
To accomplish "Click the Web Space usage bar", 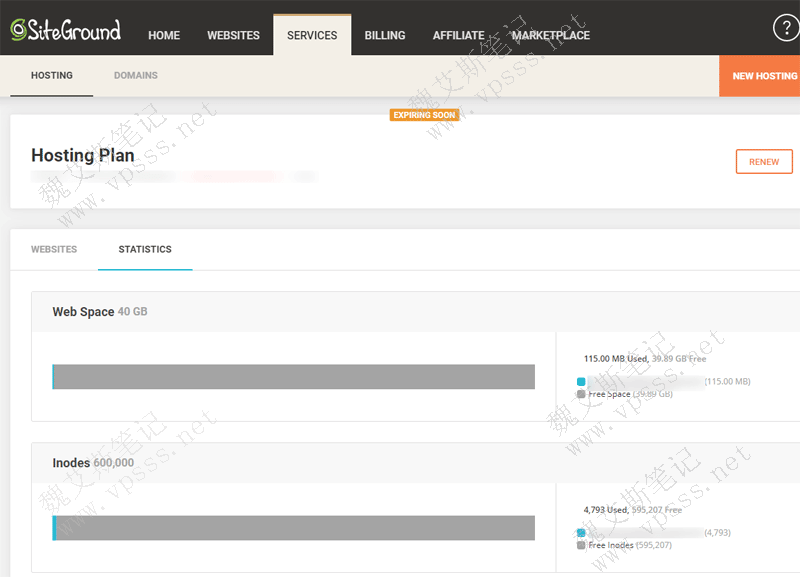I will coord(293,377).
